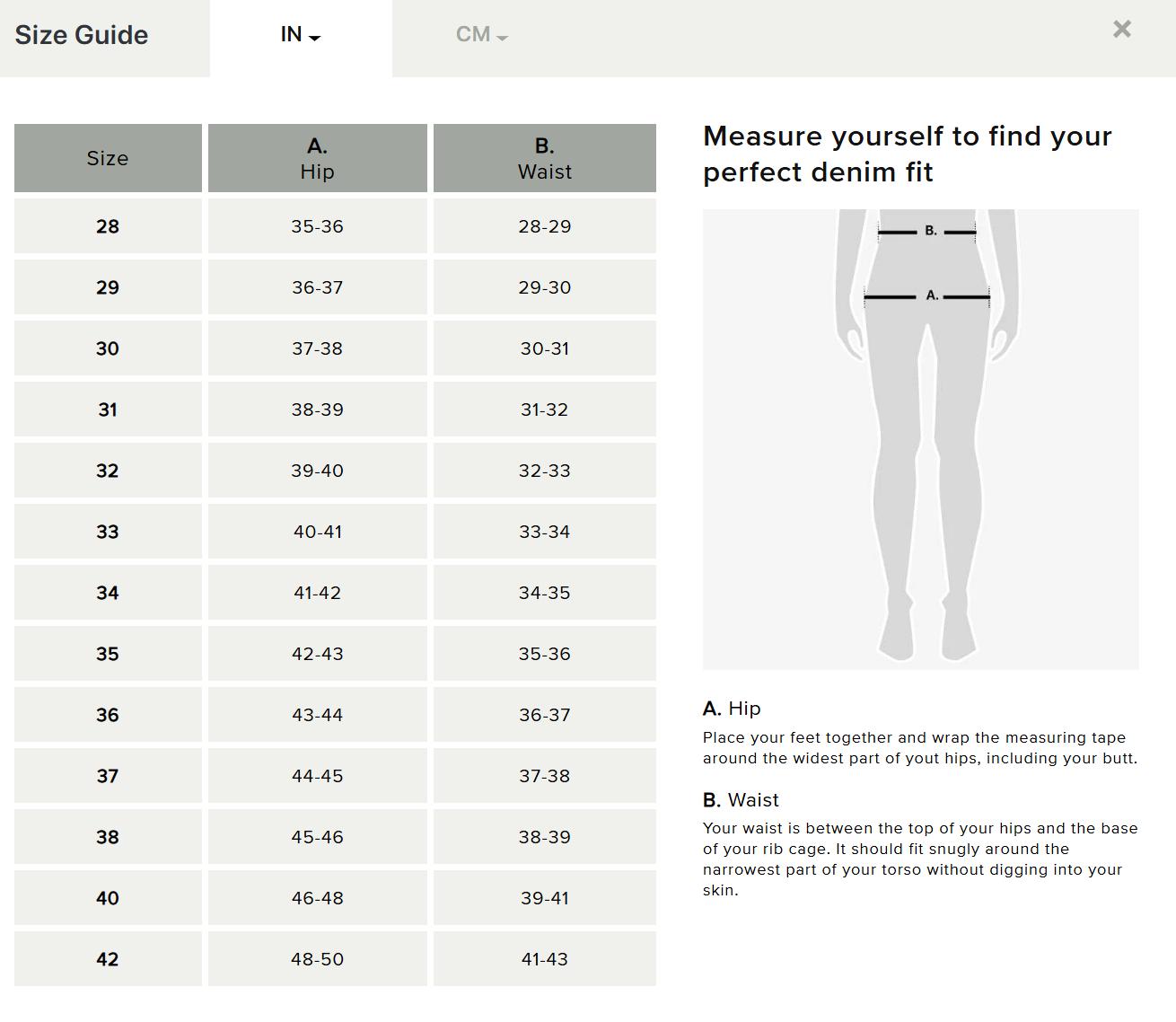The width and height of the screenshot is (1176, 1022).
Task: Click the B. Waist column header
Action: point(544,157)
